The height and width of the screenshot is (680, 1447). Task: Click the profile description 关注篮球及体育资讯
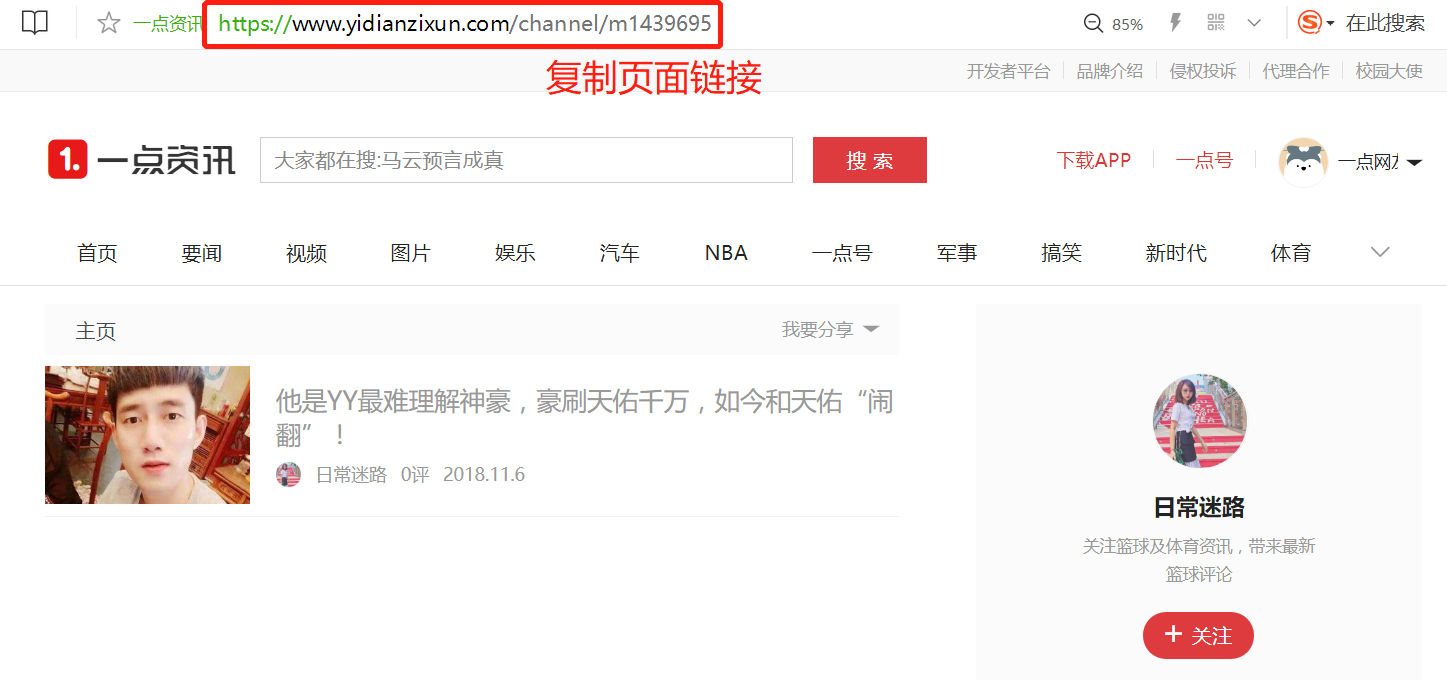pos(1199,560)
